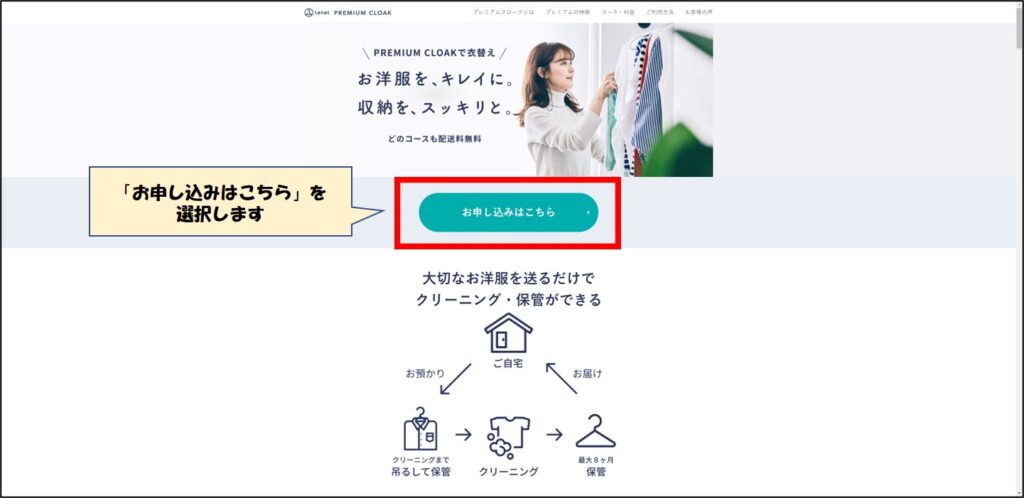Open the プレミアムの特徴 menu item
The width and height of the screenshot is (1024, 498).
pos(566,12)
